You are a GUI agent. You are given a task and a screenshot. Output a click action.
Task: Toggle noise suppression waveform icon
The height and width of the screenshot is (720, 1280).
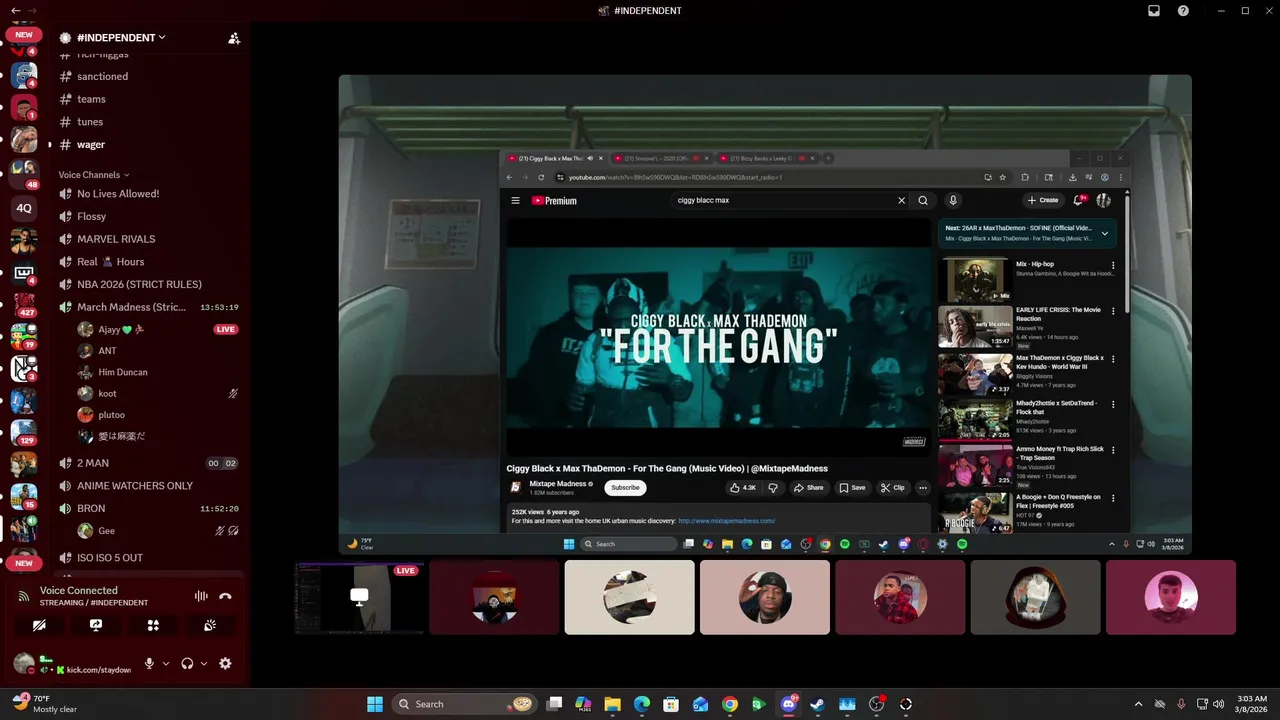click(201, 596)
